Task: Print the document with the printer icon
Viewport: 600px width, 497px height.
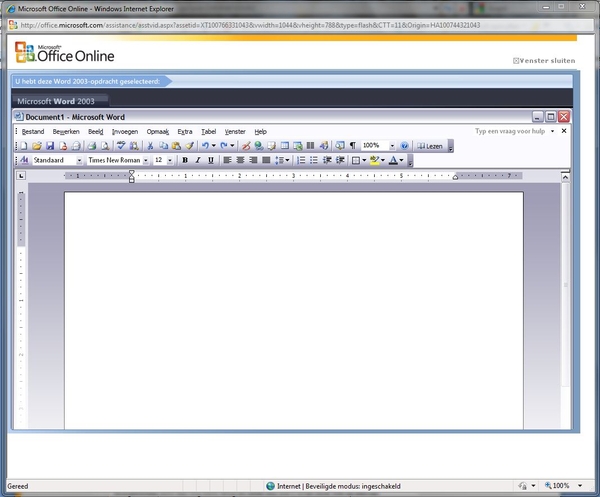Action: point(92,146)
